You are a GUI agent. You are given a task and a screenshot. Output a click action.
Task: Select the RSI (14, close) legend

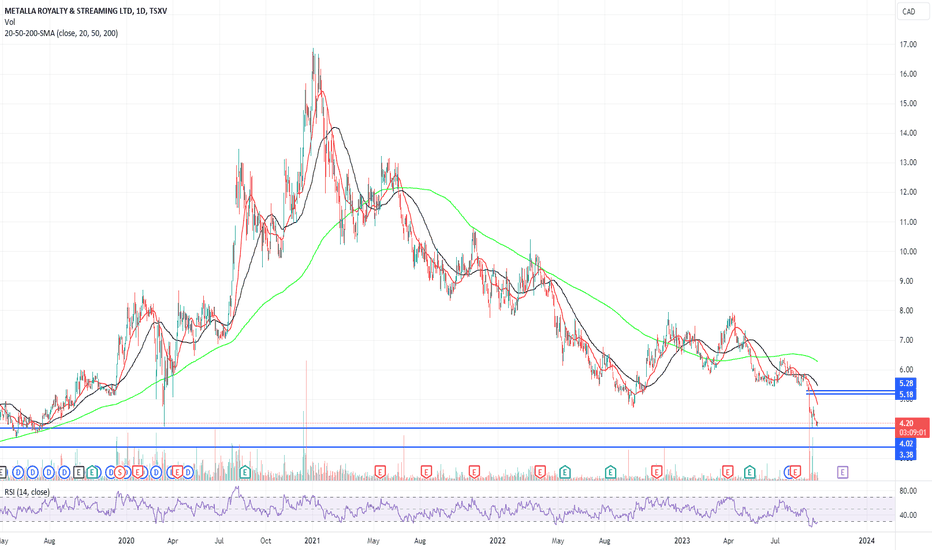27,492
